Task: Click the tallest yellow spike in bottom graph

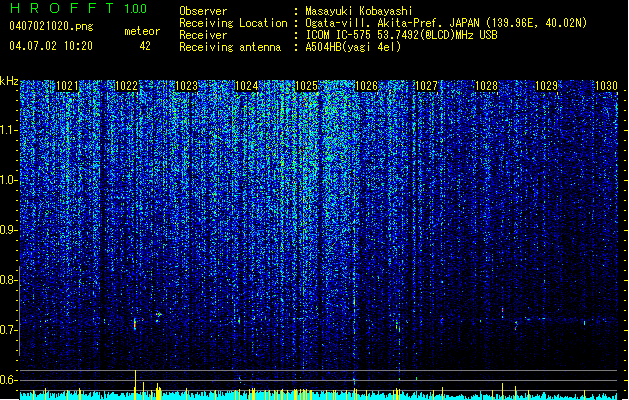Action: pos(136,384)
